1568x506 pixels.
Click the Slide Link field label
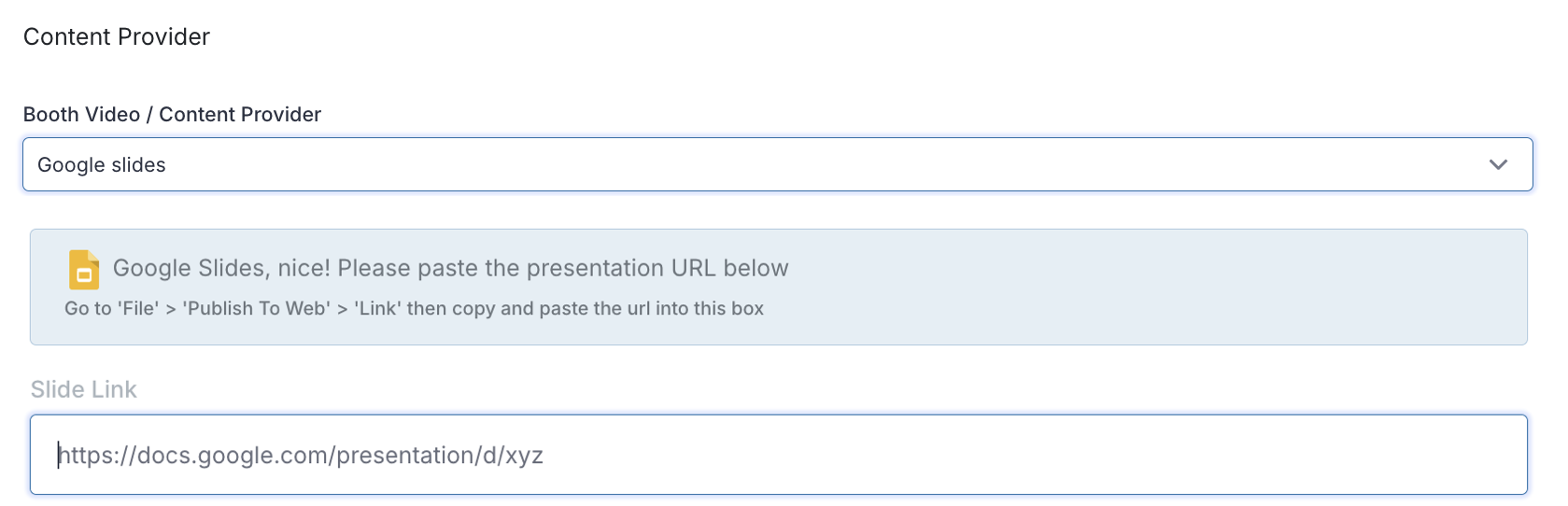pyautogui.click(x=84, y=389)
